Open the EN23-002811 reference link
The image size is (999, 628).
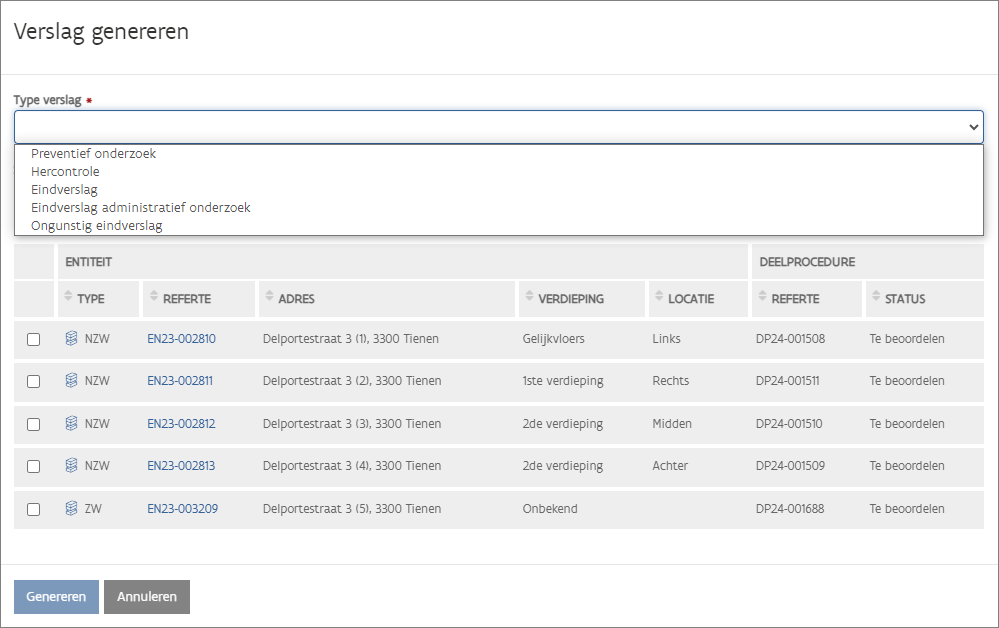click(180, 381)
